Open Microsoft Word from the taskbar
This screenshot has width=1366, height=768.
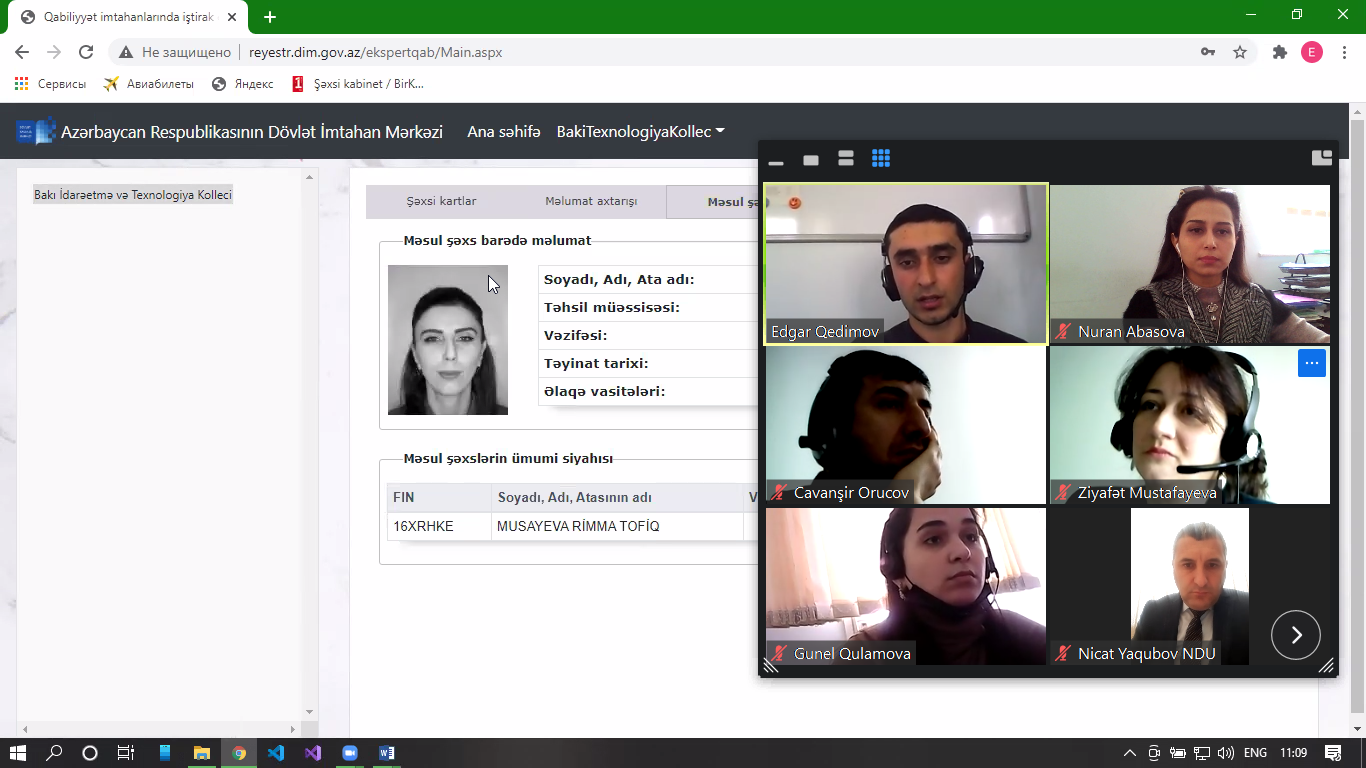click(x=387, y=753)
